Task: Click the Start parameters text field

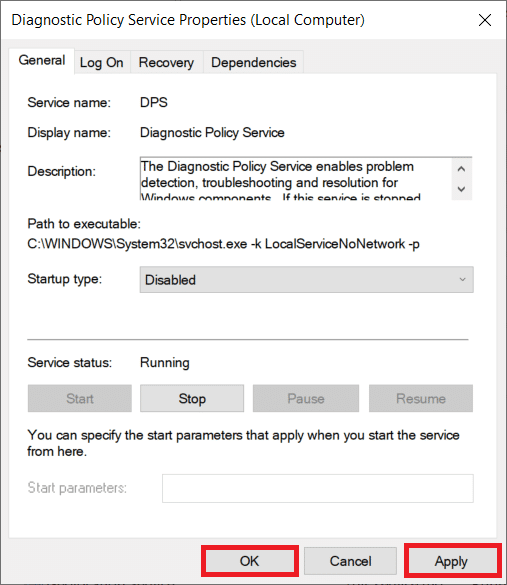Action: 317,488
